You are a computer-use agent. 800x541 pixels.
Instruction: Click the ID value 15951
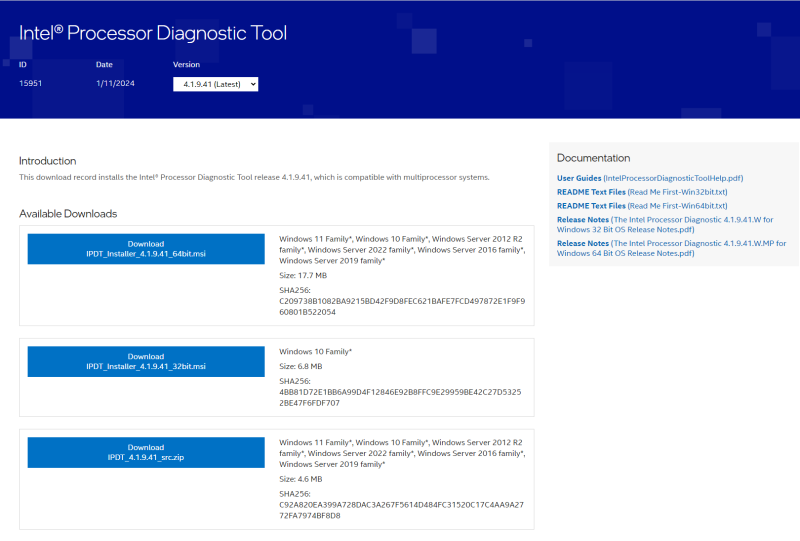(31, 83)
